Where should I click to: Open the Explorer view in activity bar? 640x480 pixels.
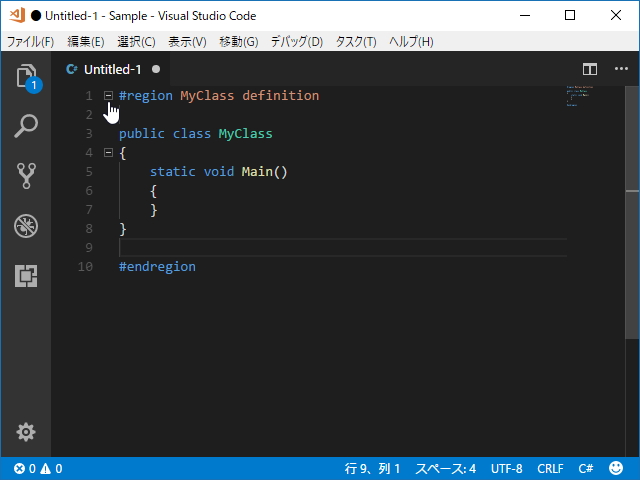pyautogui.click(x=26, y=76)
